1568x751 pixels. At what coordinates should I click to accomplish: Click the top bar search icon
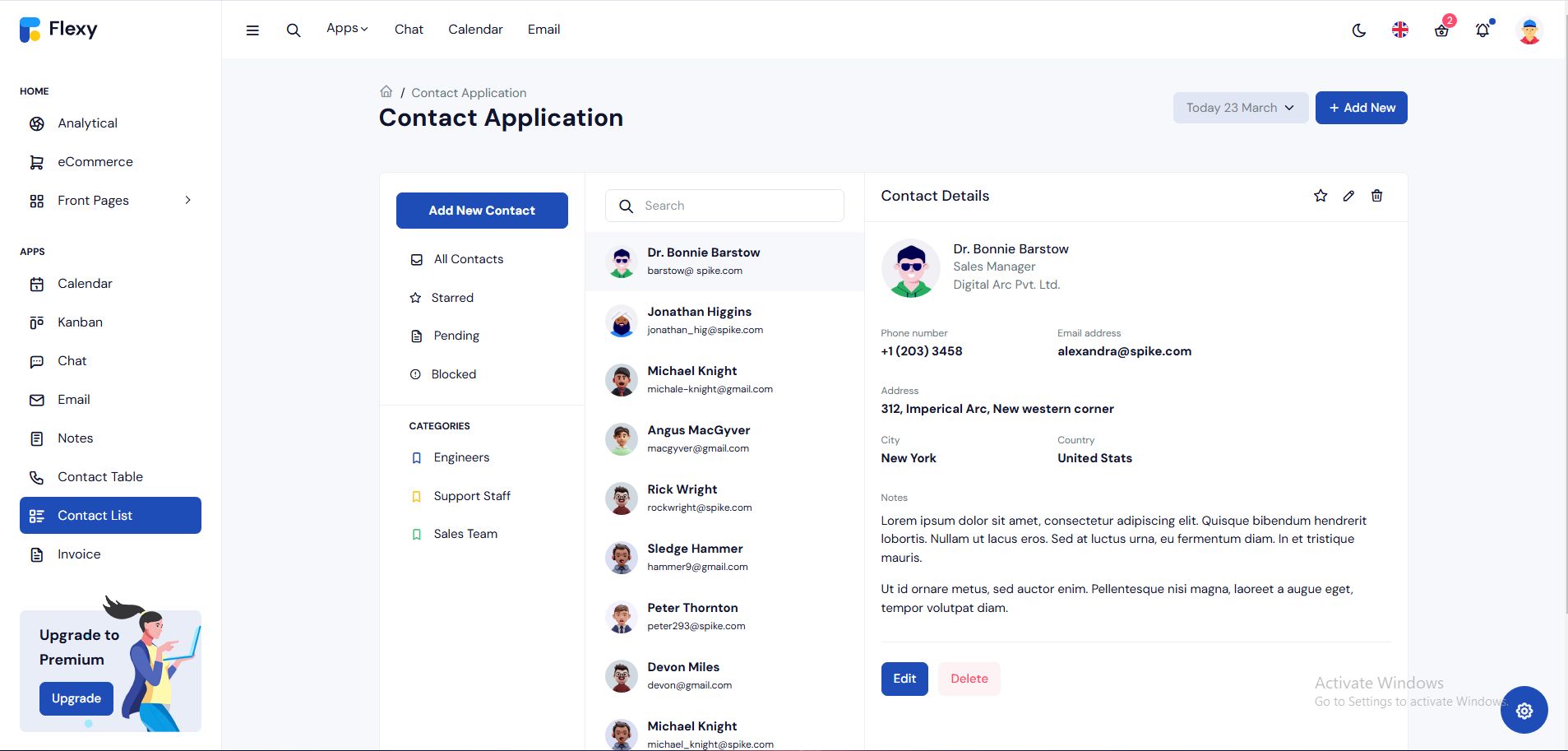[293, 30]
